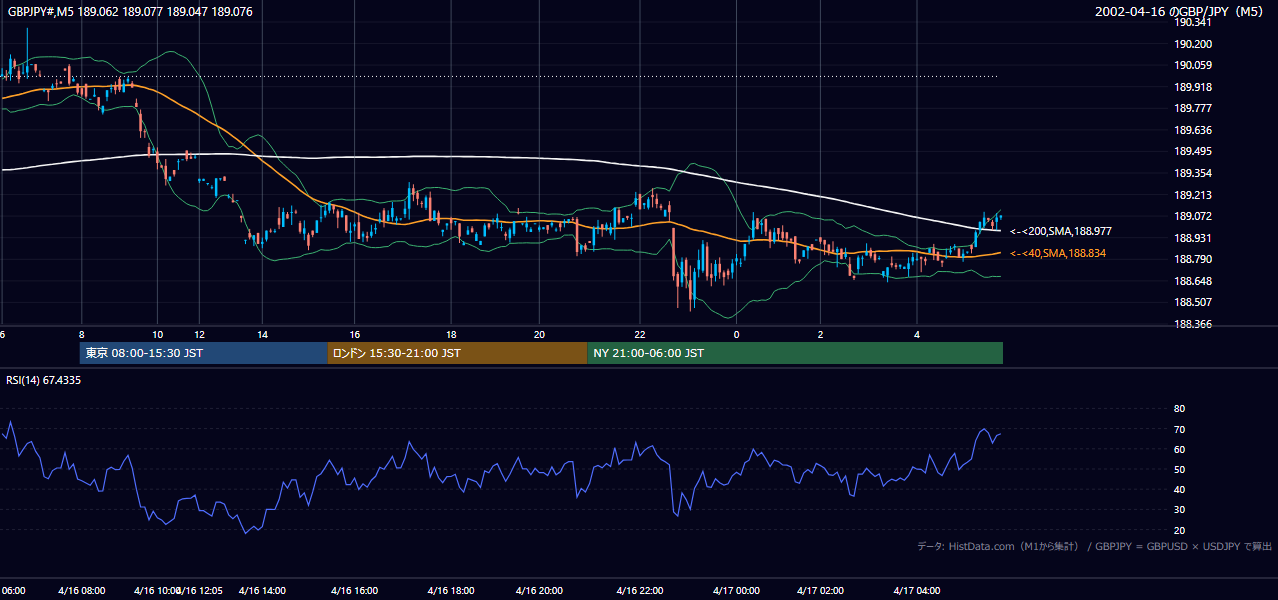Click price axis value 190.341
Viewport: 1278px width, 600px height.
[x=1193, y=22]
